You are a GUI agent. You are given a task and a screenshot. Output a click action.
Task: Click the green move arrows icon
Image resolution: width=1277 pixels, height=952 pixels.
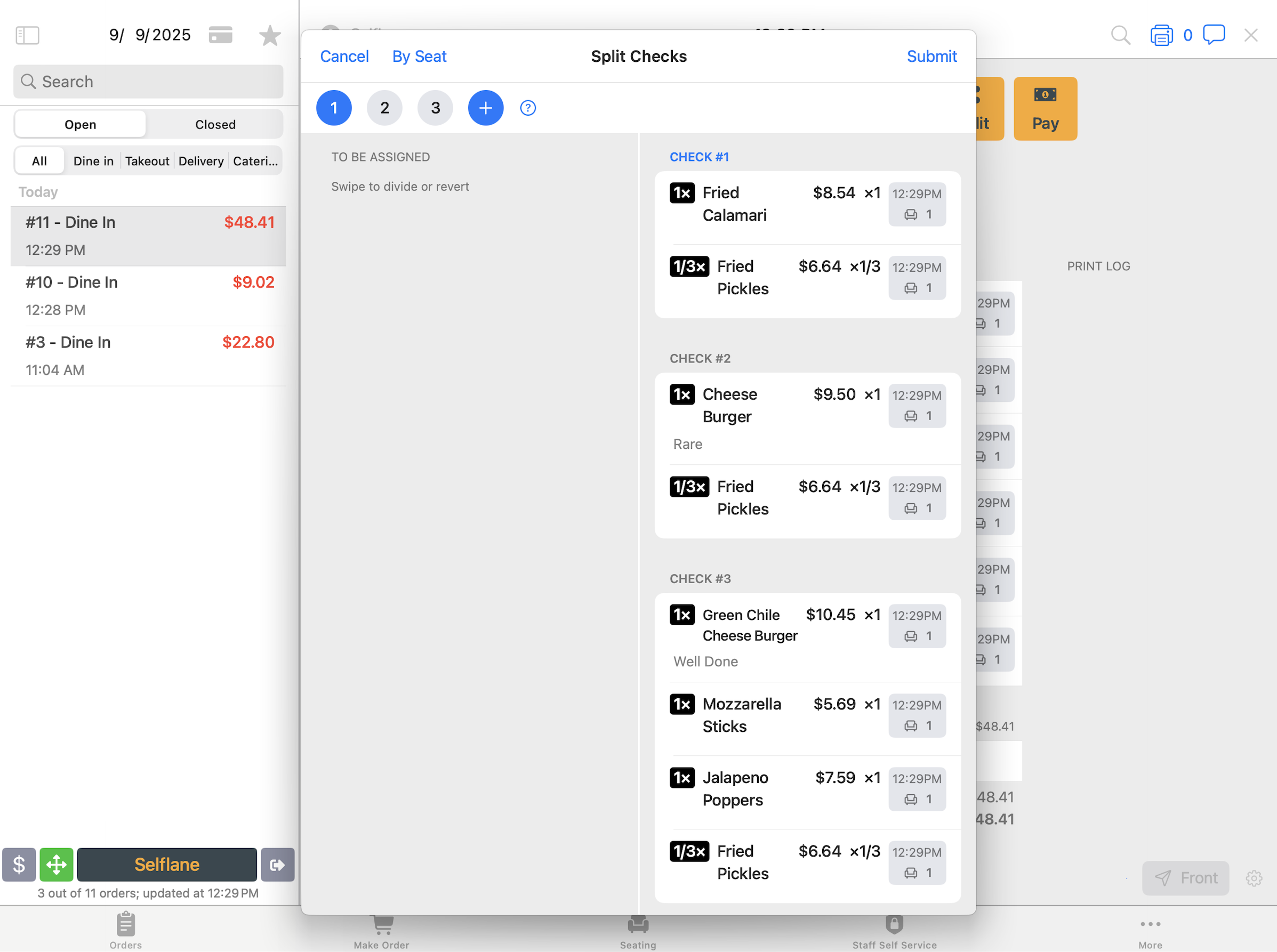pos(57,865)
